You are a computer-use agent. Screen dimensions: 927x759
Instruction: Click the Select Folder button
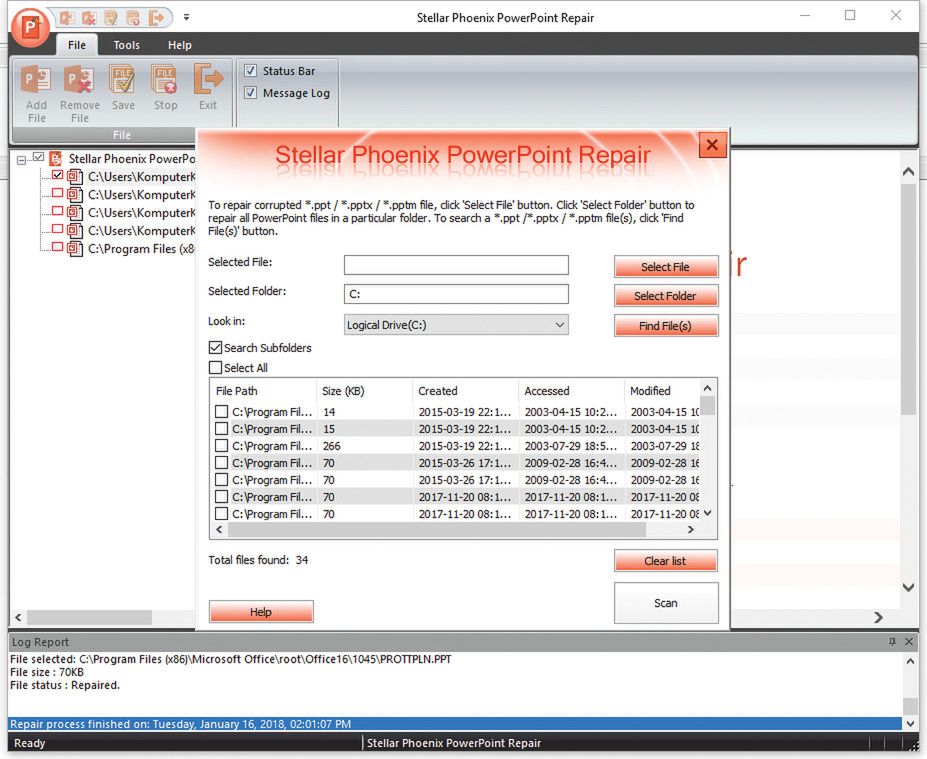tap(666, 296)
